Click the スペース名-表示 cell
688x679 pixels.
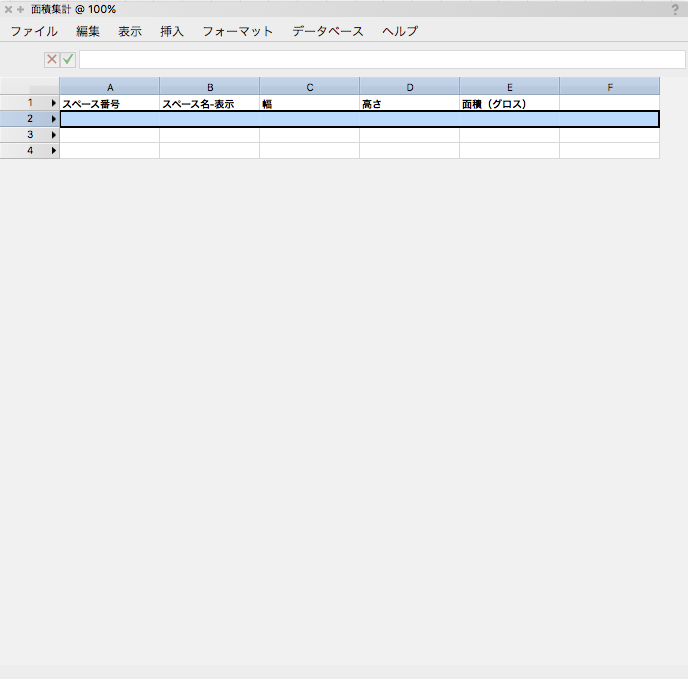[x=210, y=103]
